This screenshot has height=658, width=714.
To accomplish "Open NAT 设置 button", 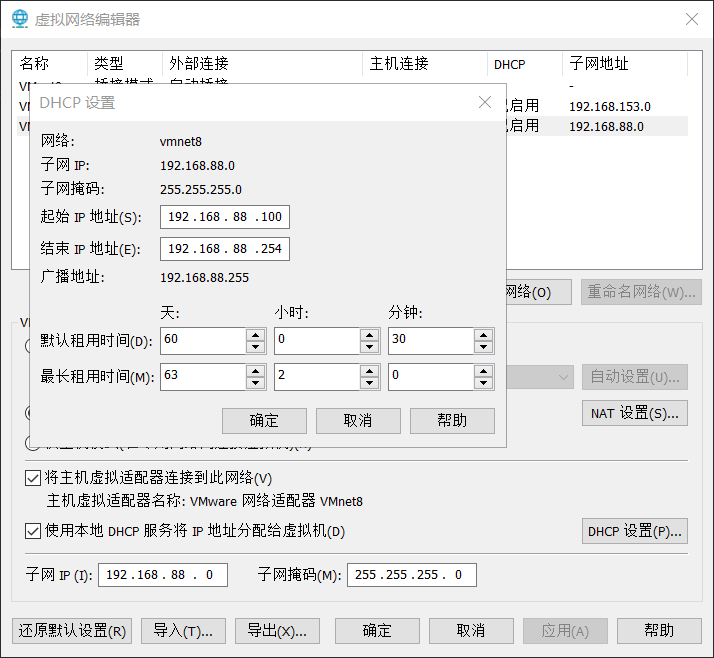I will [634, 412].
